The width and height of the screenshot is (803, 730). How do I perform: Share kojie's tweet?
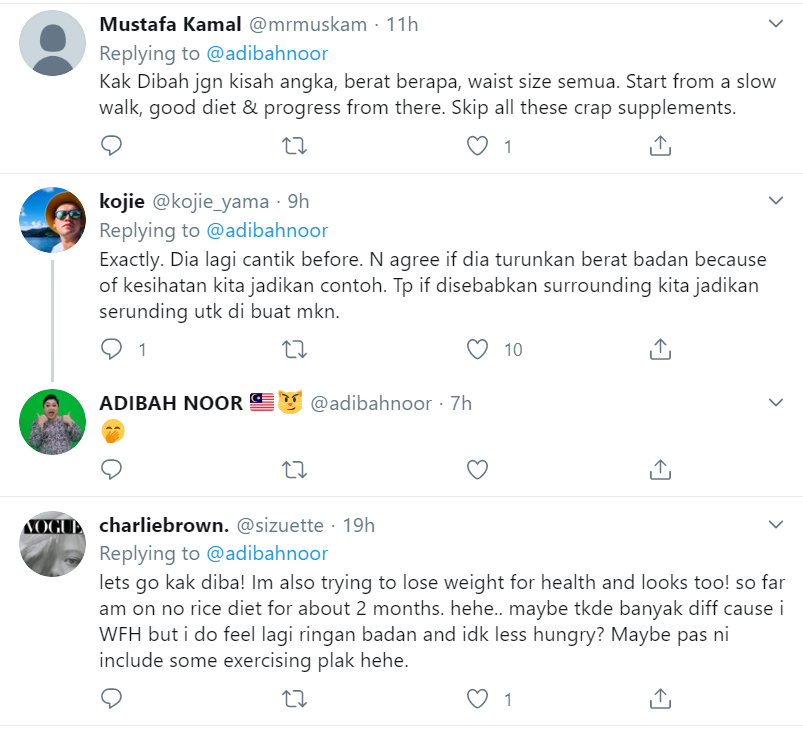click(660, 349)
